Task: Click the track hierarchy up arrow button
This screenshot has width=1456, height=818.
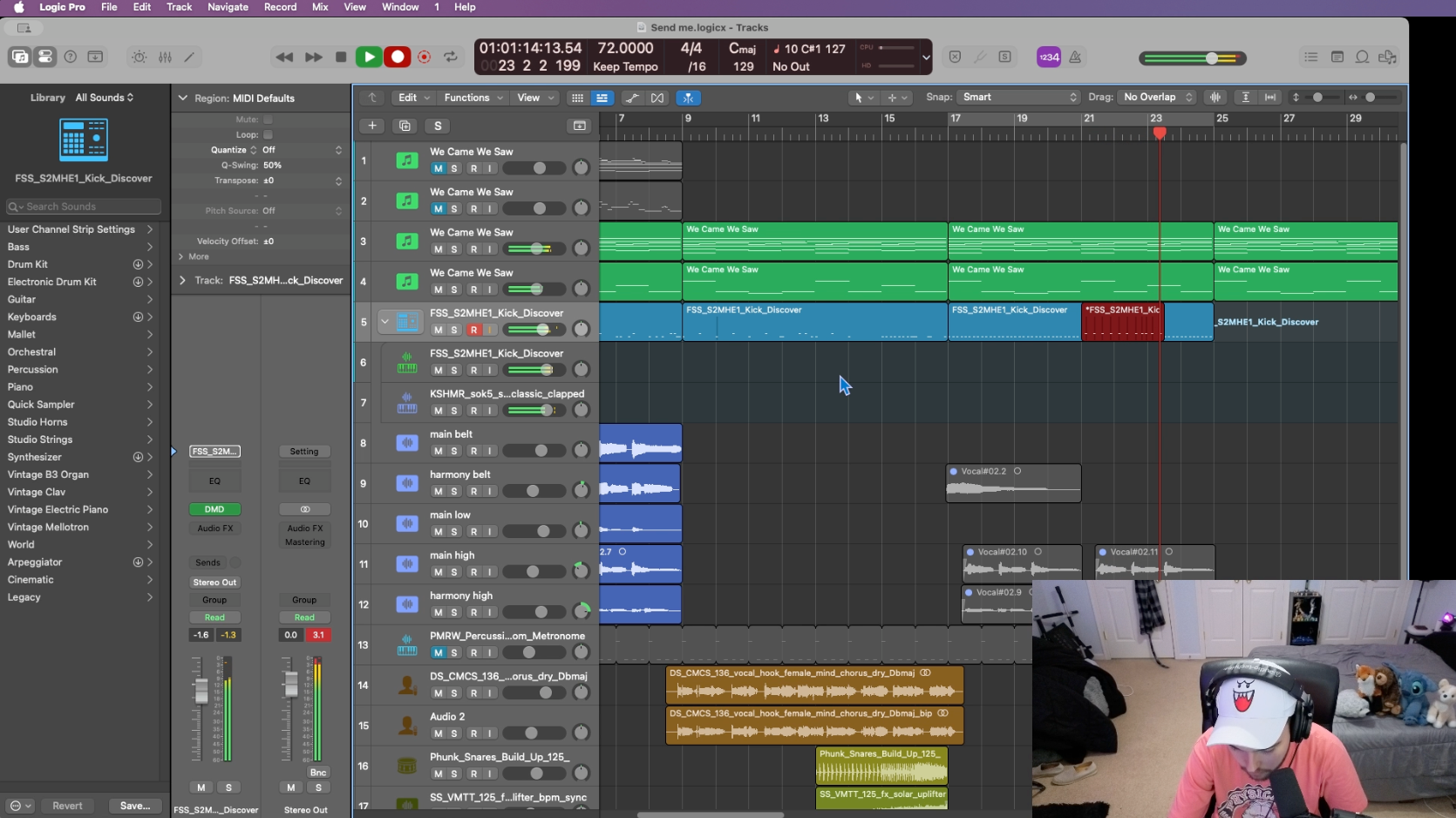Action: pos(372,98)
